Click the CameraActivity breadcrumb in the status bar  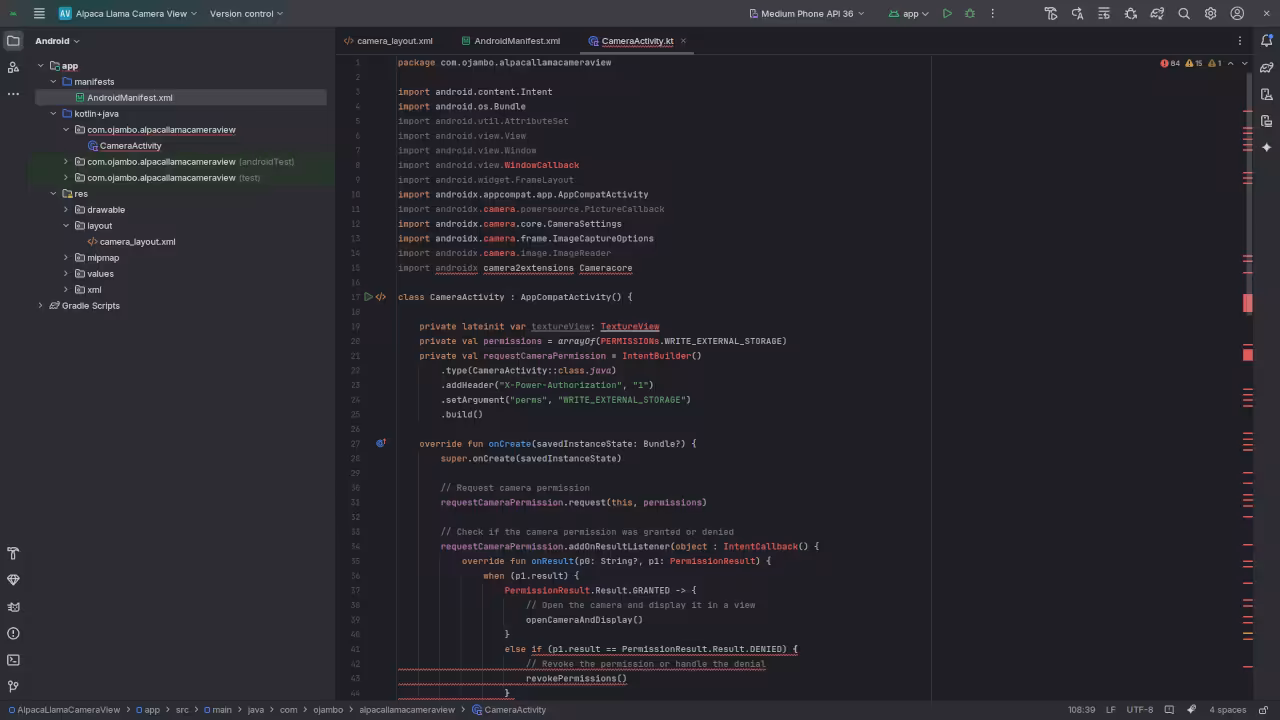pos(515,710)
